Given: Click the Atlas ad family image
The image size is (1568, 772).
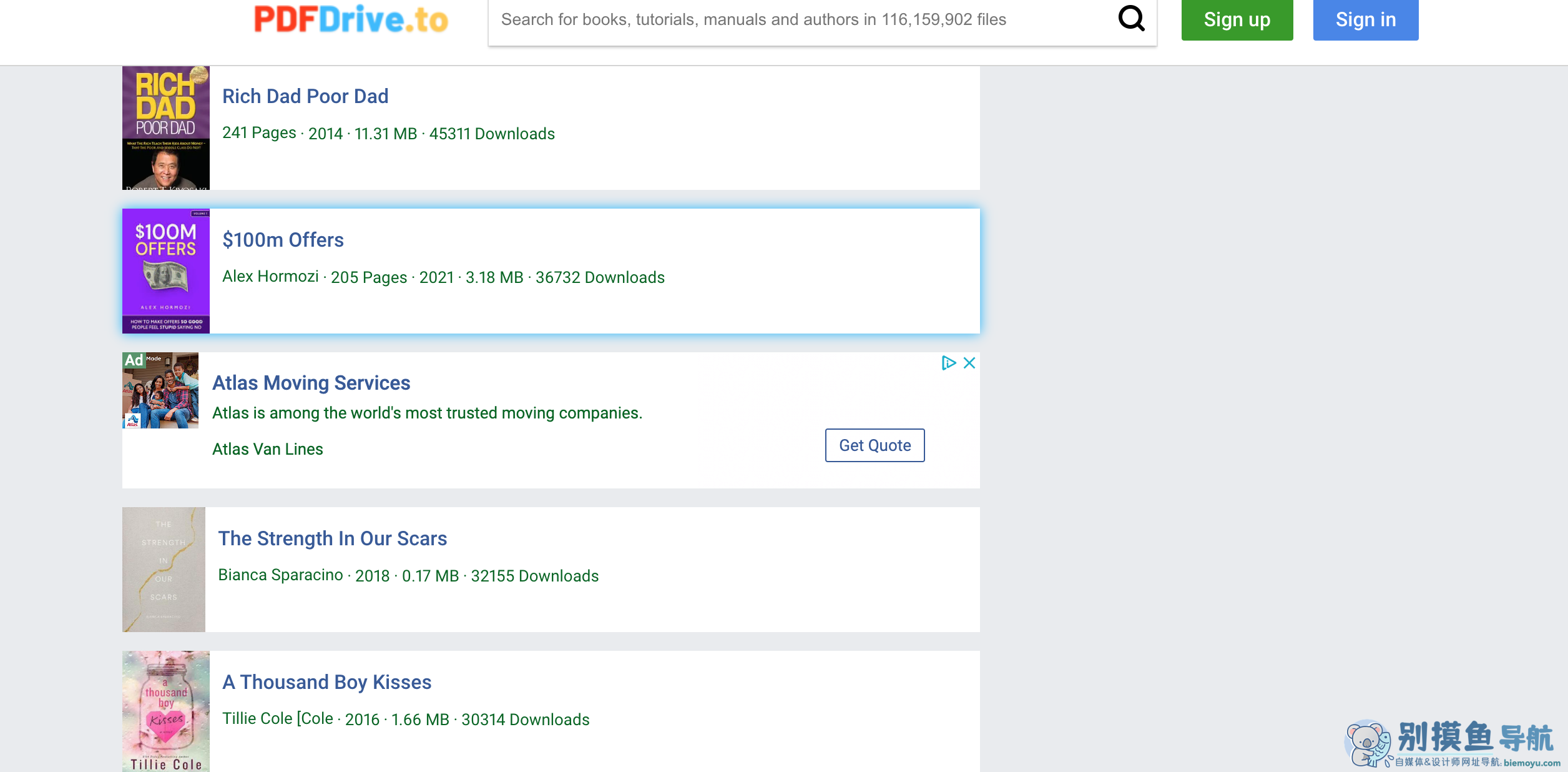Looking at the screenshot, I should click(160, 391).
